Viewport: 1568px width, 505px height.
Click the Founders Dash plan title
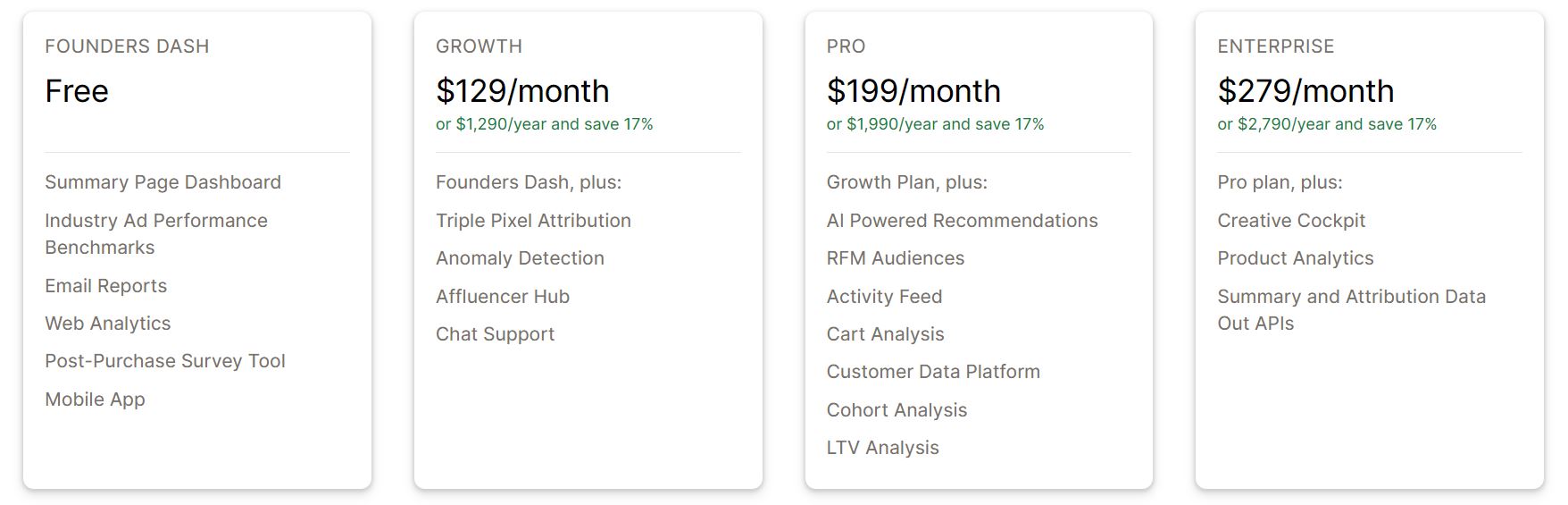click(127, 46)
